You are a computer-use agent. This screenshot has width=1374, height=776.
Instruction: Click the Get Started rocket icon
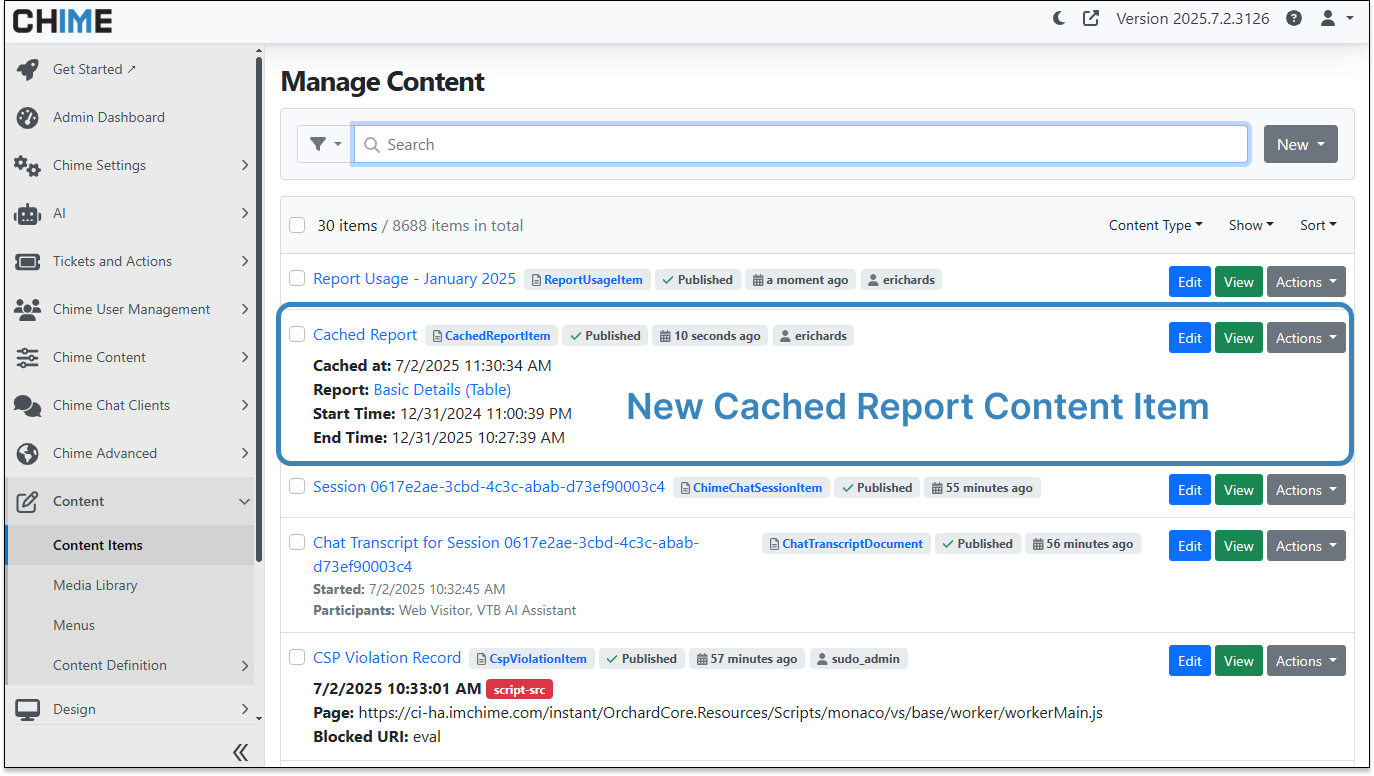pos(28,69)
